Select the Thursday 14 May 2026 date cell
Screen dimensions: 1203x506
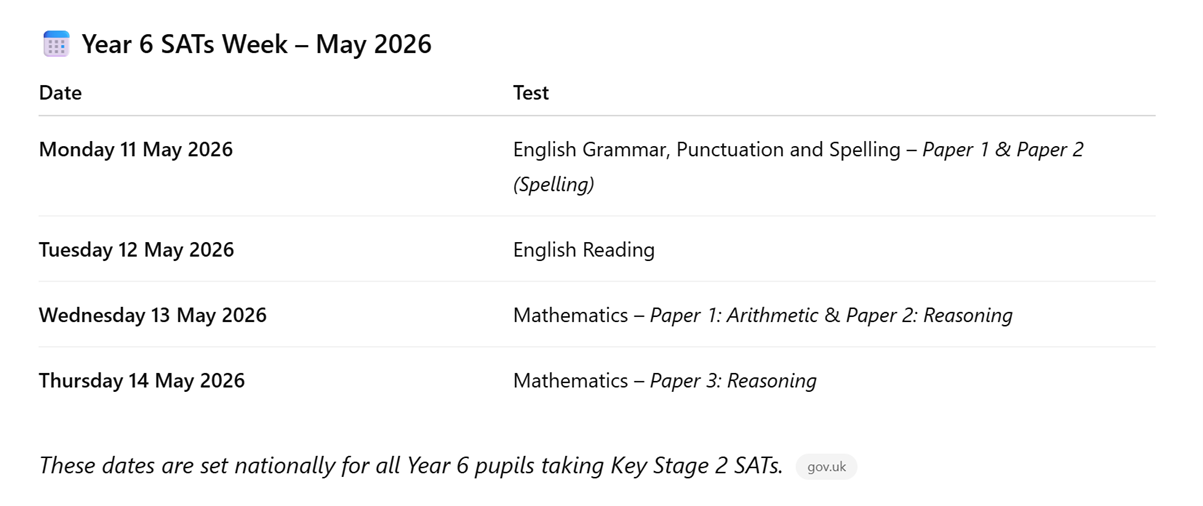pyautogui.click(x=142, y=381)
